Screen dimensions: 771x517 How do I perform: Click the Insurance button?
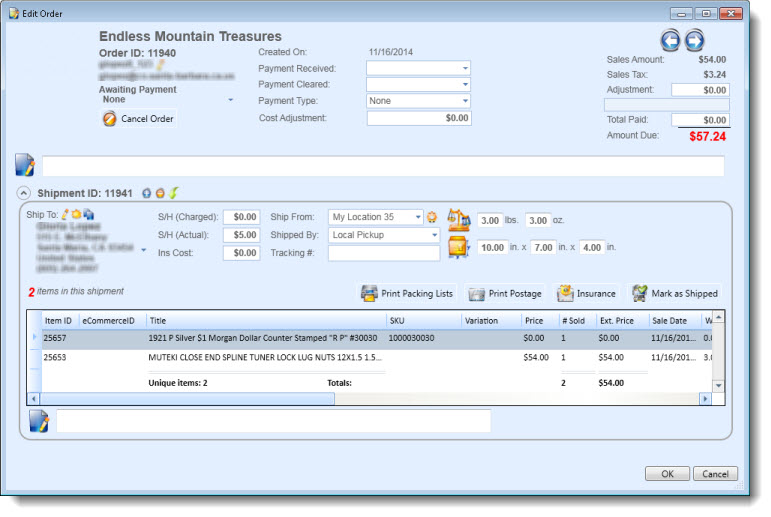(586, 294)
